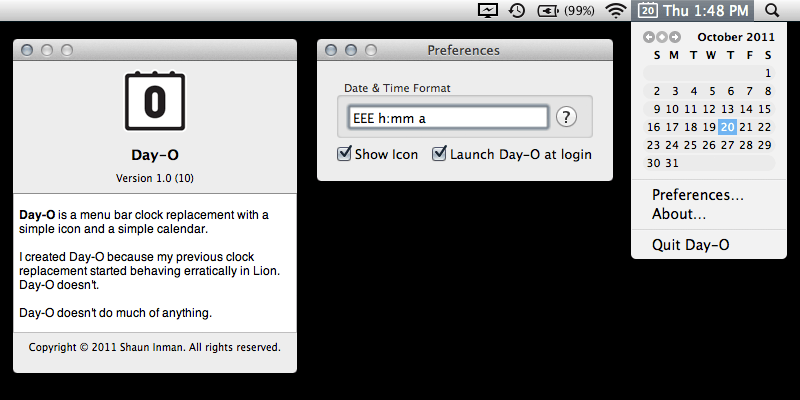The width and height of the screenshot is (800, 400).
Task: Advance to next month arrow
Action: (675, 37)
